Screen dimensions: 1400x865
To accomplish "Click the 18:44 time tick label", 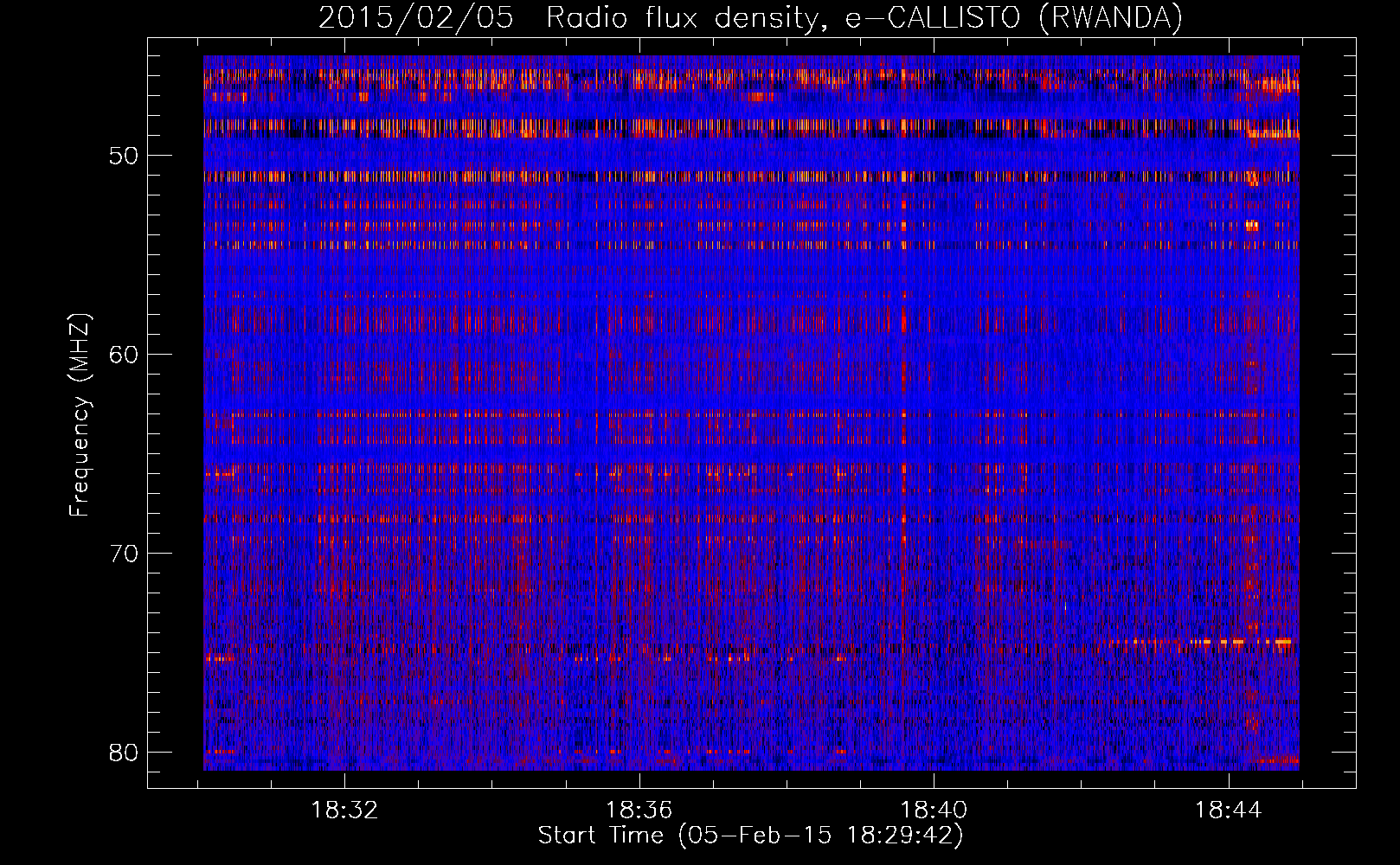I will click(x=1228, y=811).
